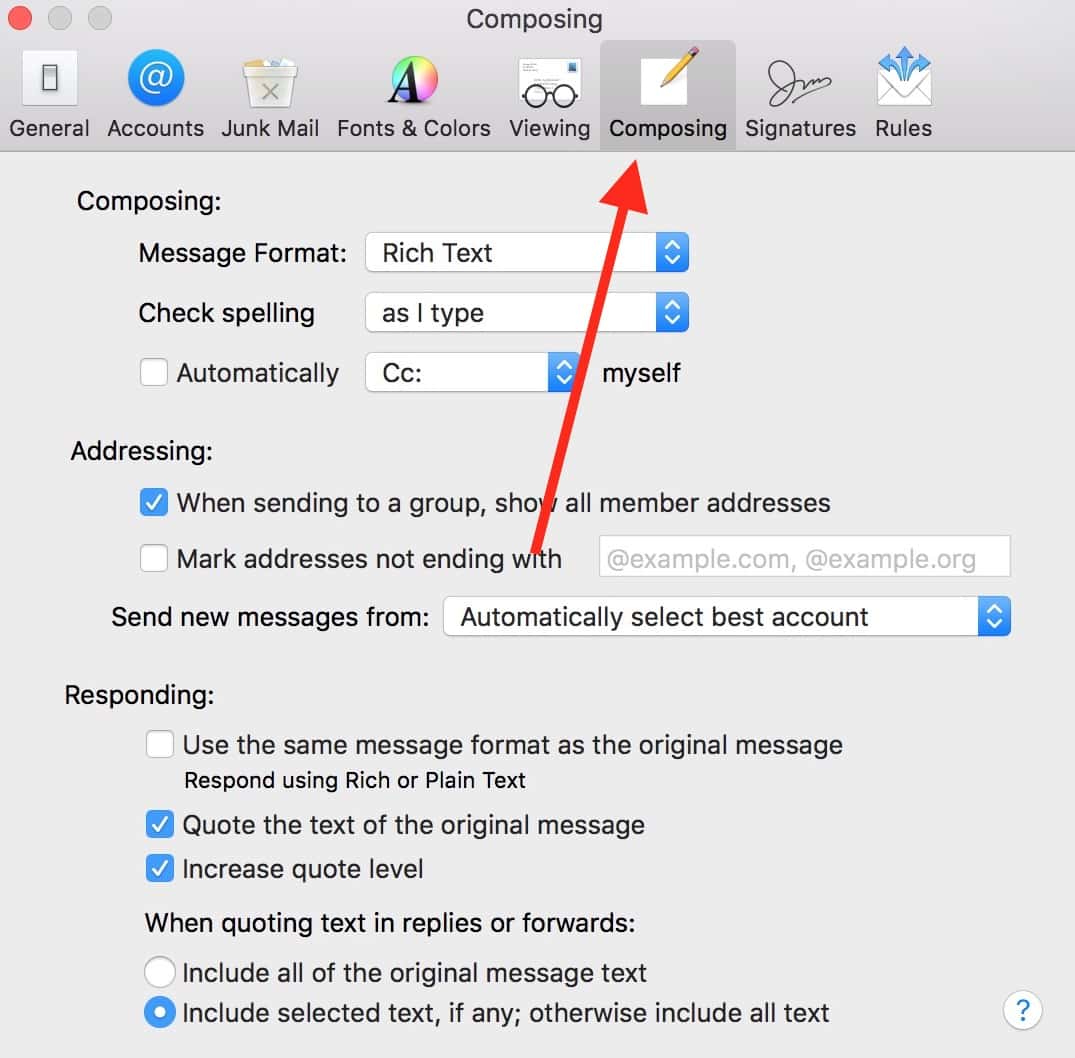
Task: Click 'When quoting text in replies or forwards:'
Action: click(390, 923)
